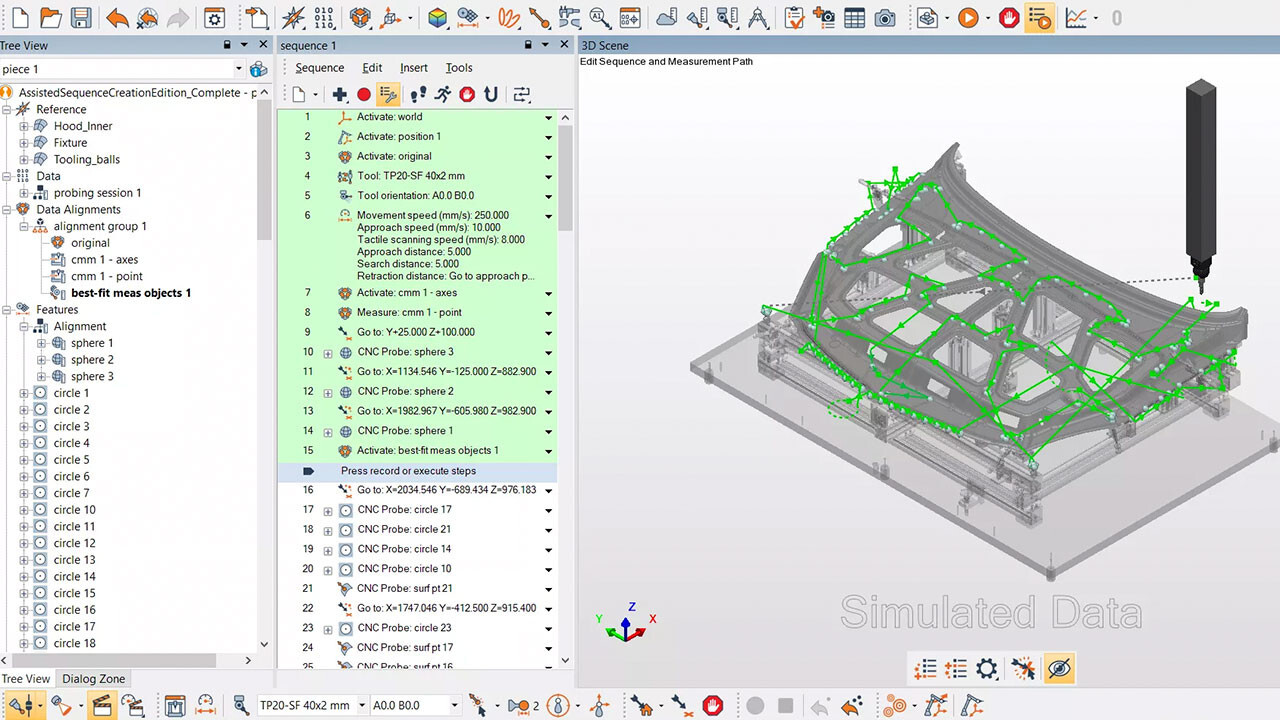1280x720 pixels.
Task: Toggle the Tree View panel lock icon
Action: pyautogui.click(x=228, y=45)
